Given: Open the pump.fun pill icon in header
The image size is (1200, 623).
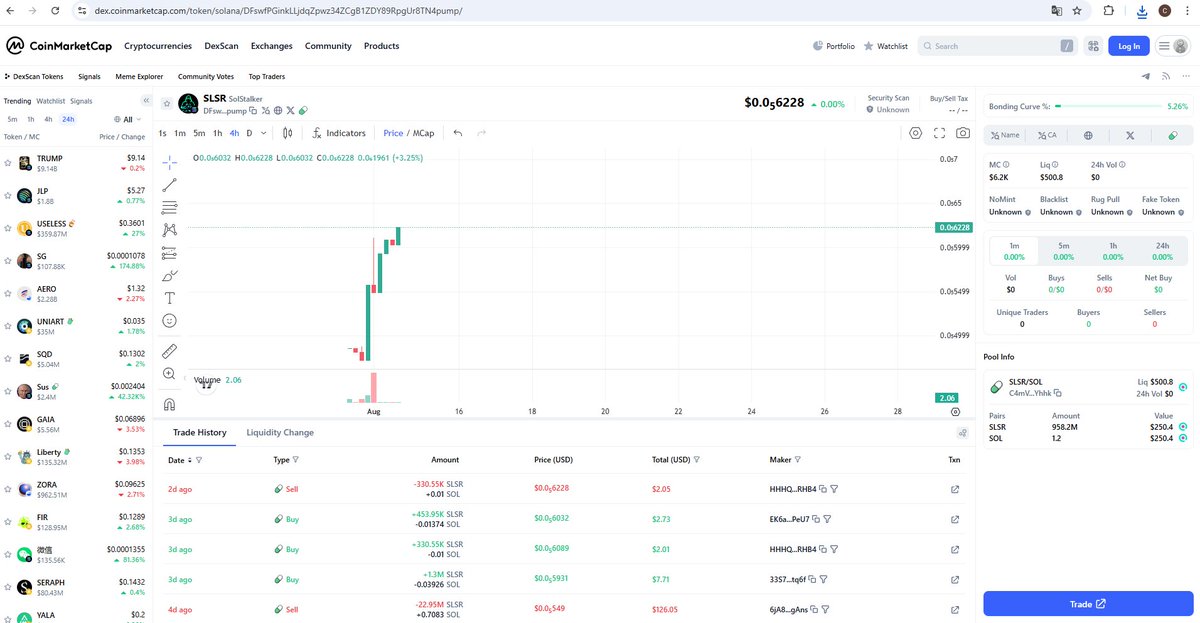Looking at the screenshot, I should [303, 111].
